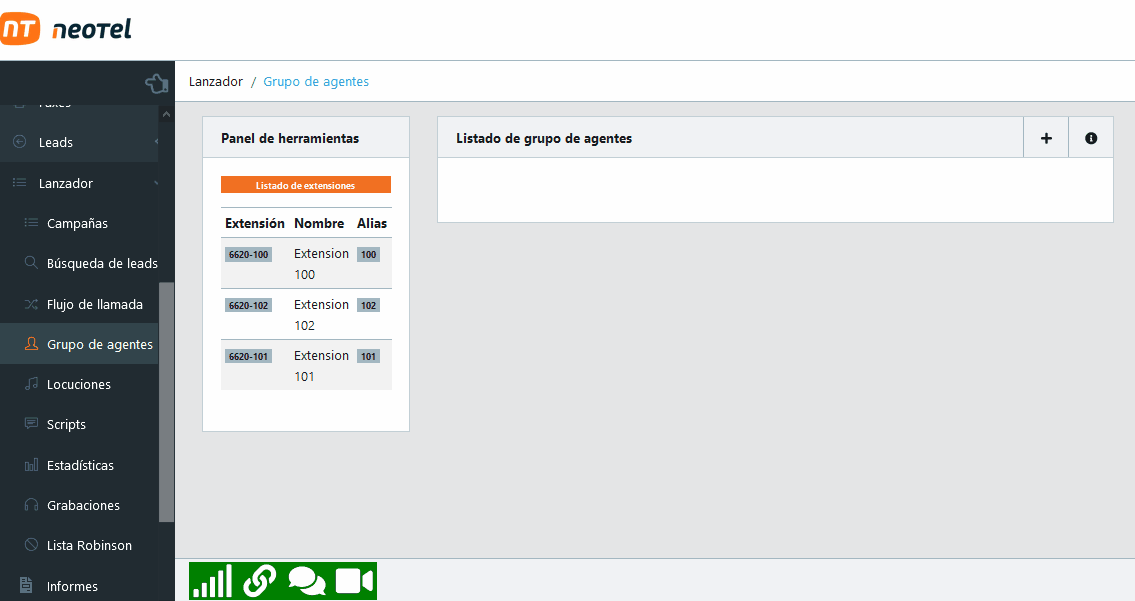
Task: Go to Búsqueda de leads
Action: coord(102,263)
